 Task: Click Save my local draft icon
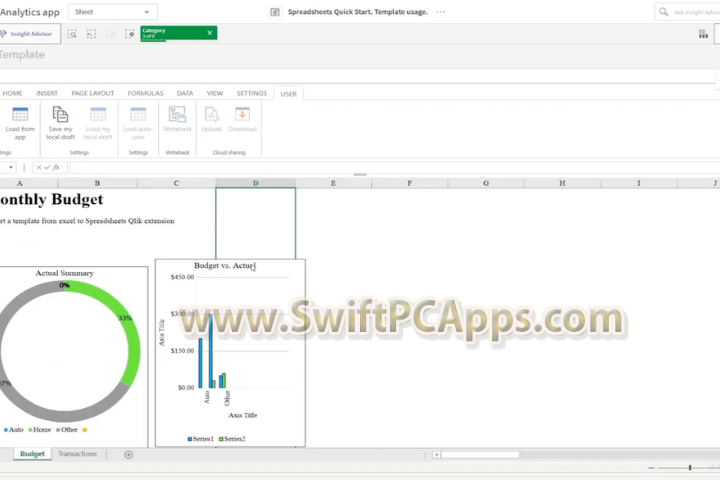60,114
